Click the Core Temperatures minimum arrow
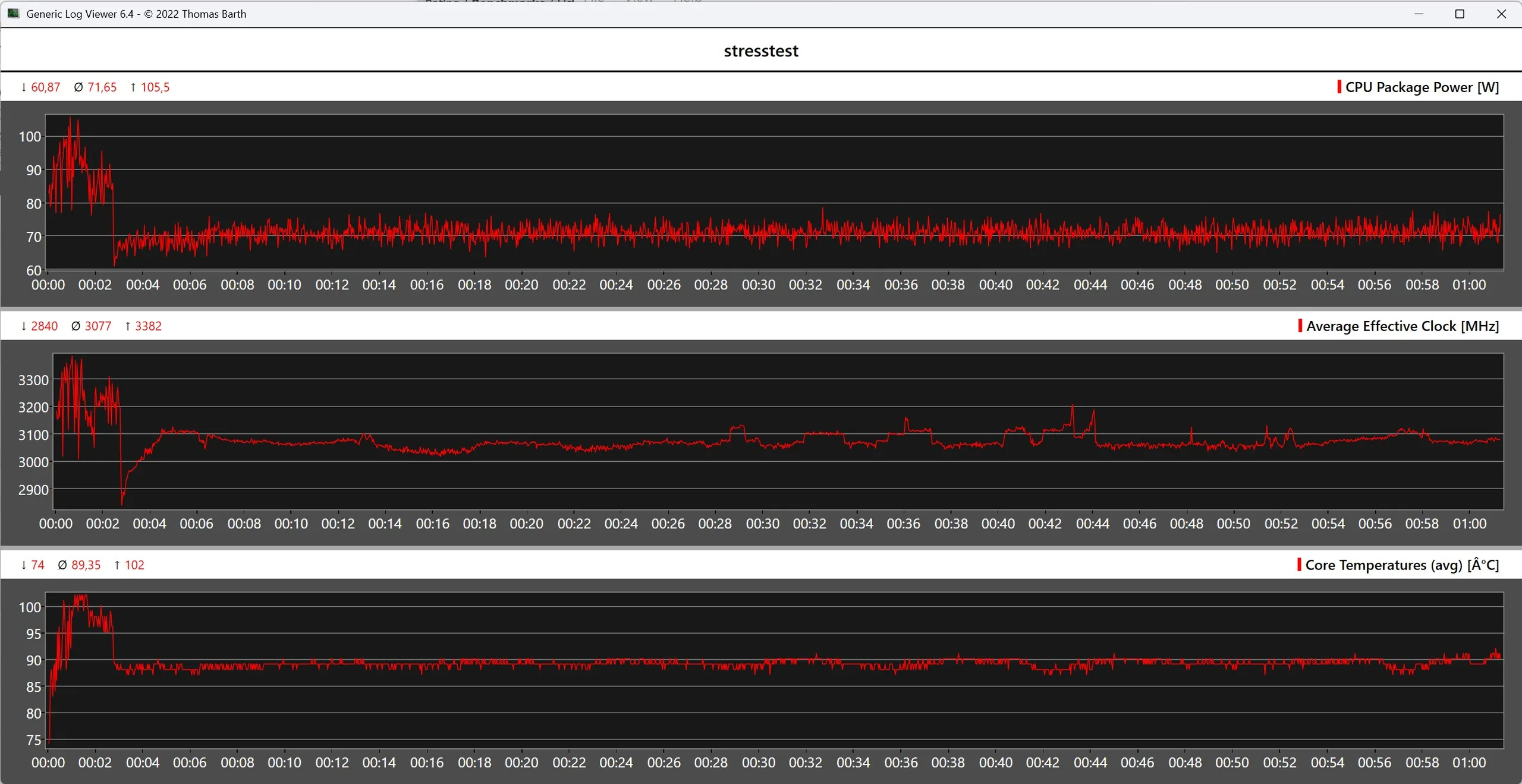The width and height of the screenshot is (1522, 784). (x=24, y=565)
